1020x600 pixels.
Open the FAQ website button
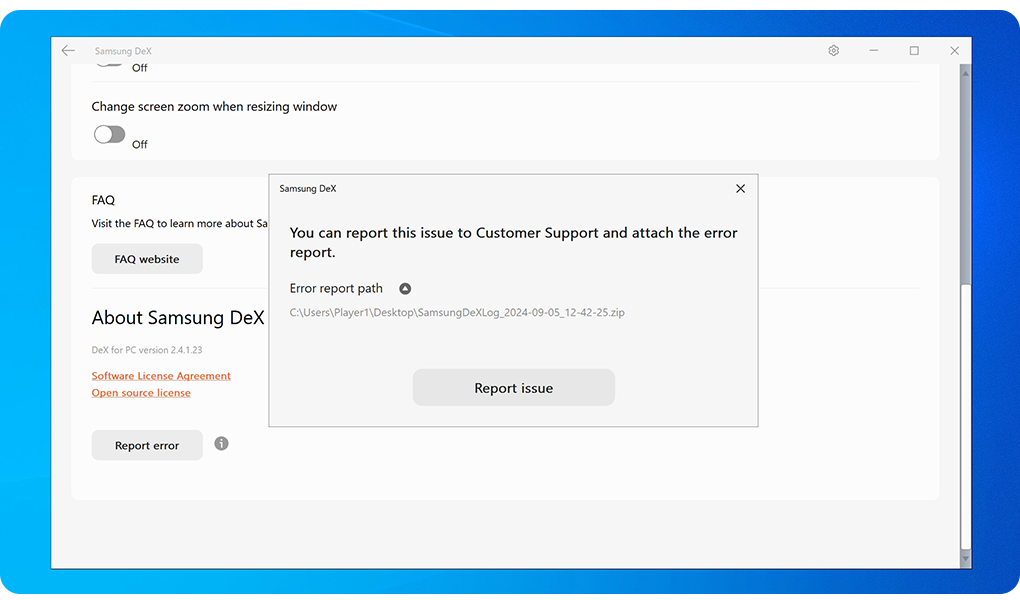[x=147, y=259]
